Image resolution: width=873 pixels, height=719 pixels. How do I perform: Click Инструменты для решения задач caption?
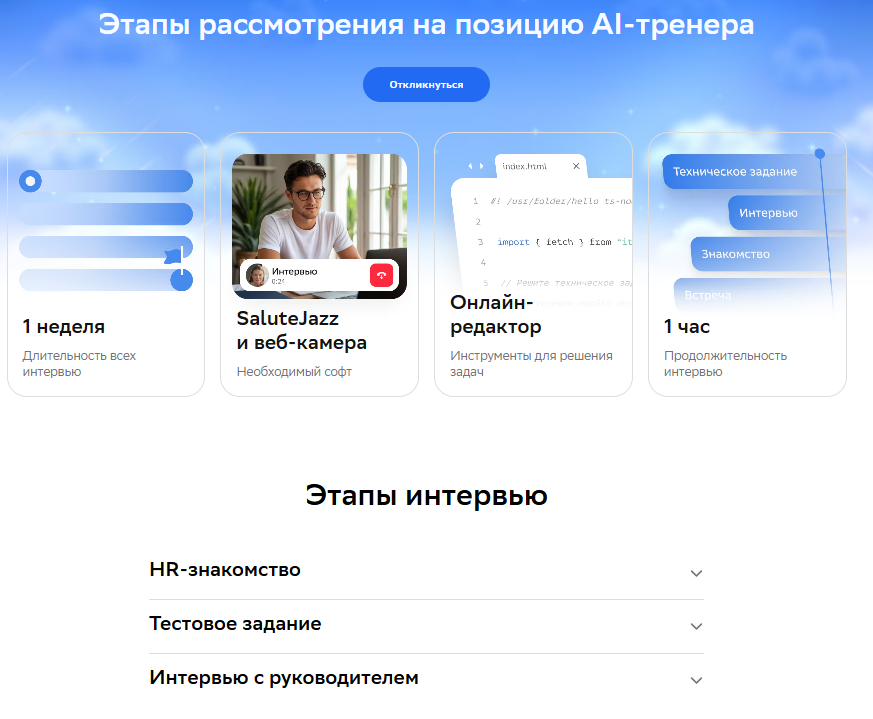531,364
